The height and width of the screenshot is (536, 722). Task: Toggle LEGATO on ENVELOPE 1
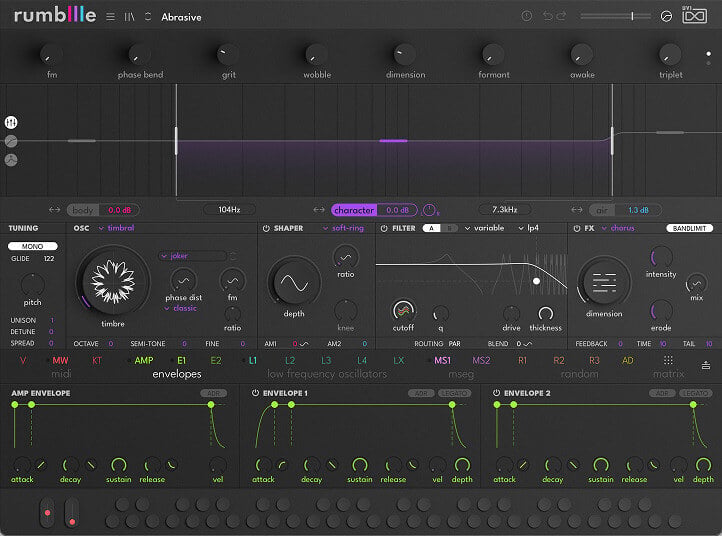click(454, 393)
